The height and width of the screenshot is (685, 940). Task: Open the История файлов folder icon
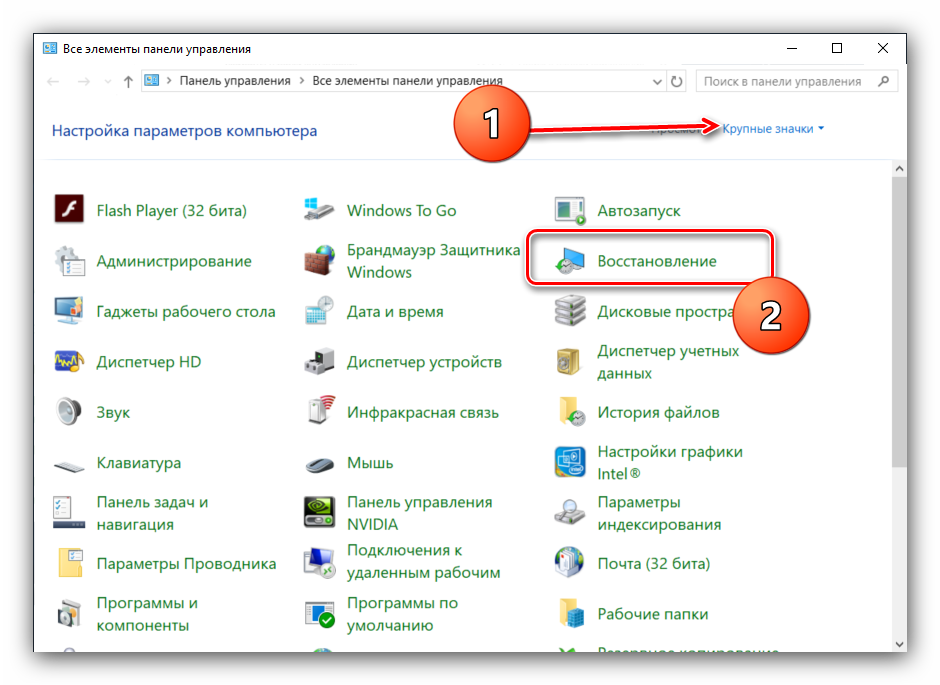coord(571,411)
